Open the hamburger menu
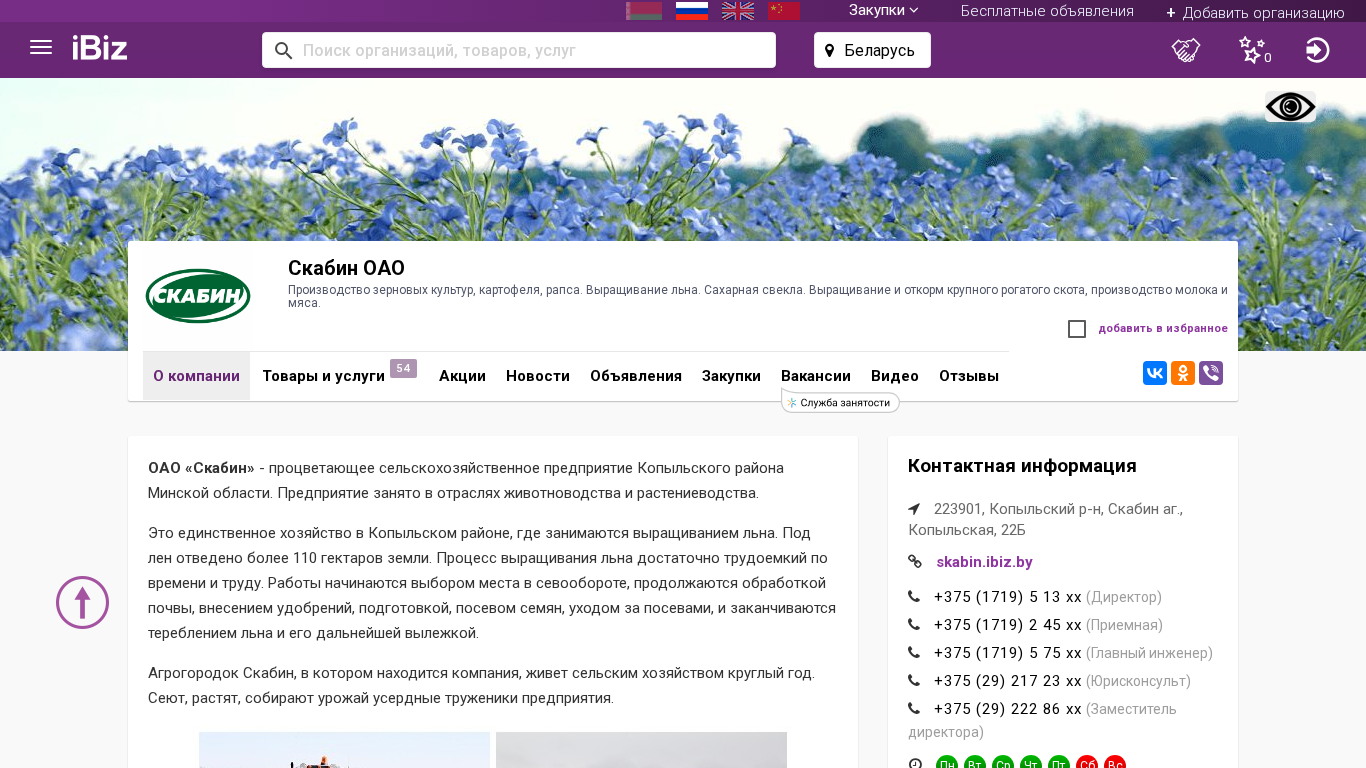Image resolution: width=1366 pixels, height=768 pixels. [41, 47]
